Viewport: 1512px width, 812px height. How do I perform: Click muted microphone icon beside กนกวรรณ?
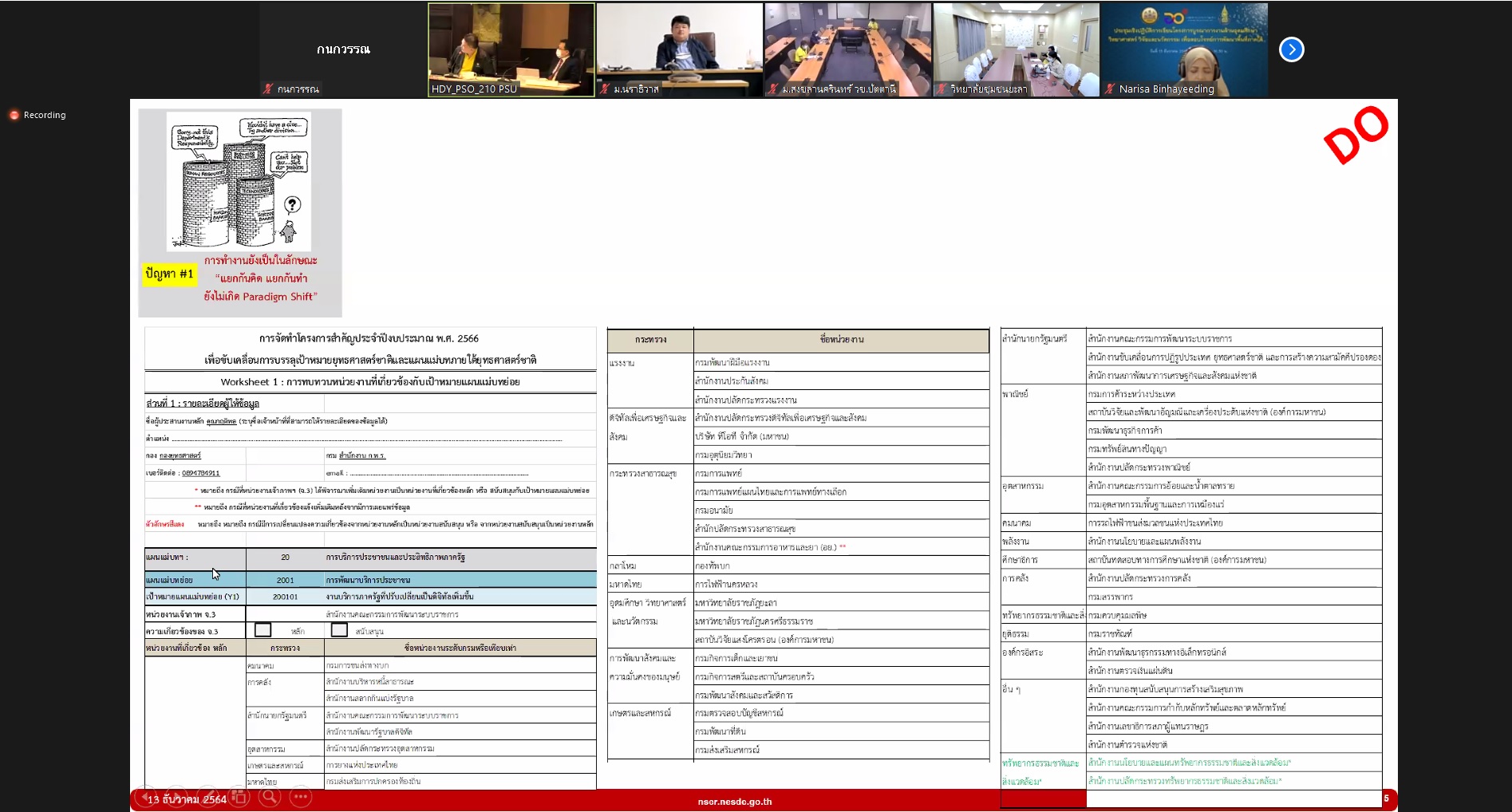268,89
